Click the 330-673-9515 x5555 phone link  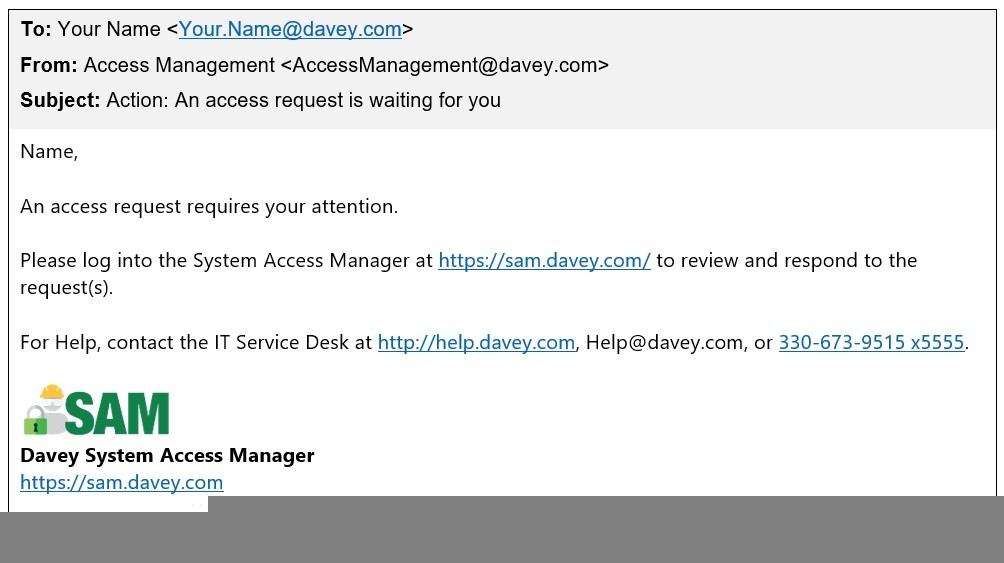pyautogui.click(x=871, y=343)
